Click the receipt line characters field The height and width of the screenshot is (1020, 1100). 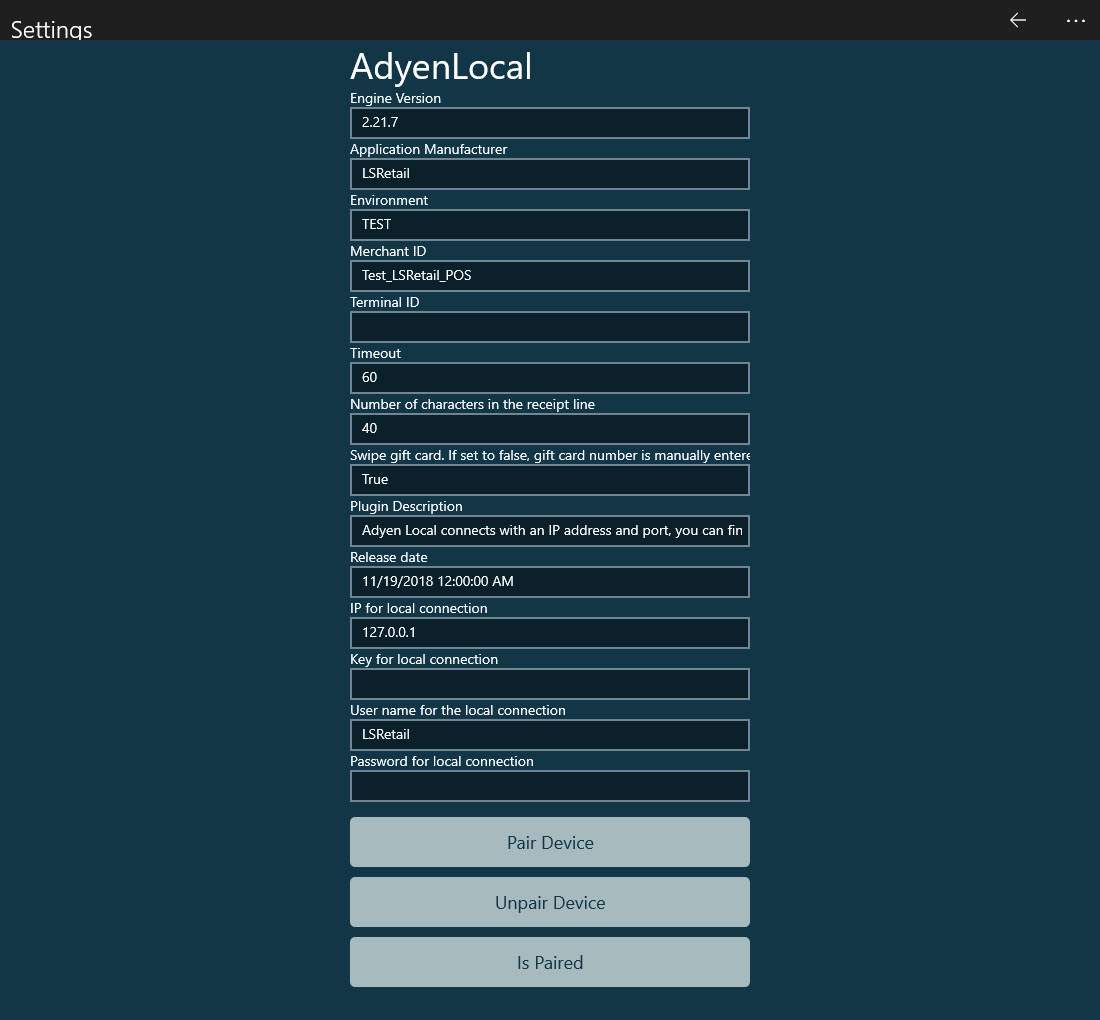click(x=549, y=429)
